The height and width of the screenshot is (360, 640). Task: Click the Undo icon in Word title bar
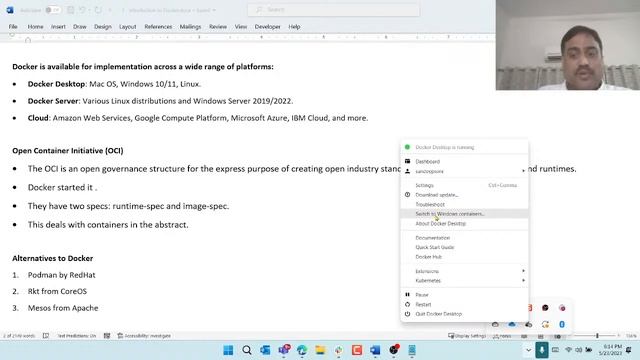click(82, 10)
